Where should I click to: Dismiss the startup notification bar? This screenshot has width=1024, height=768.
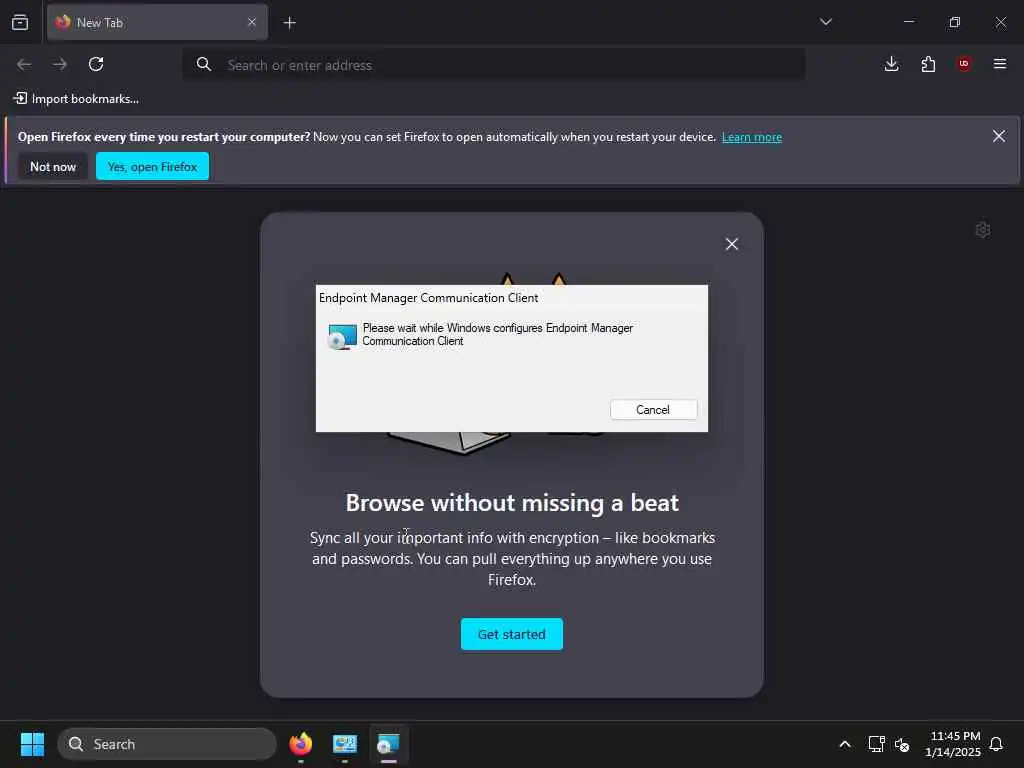(x=999, y=136)
